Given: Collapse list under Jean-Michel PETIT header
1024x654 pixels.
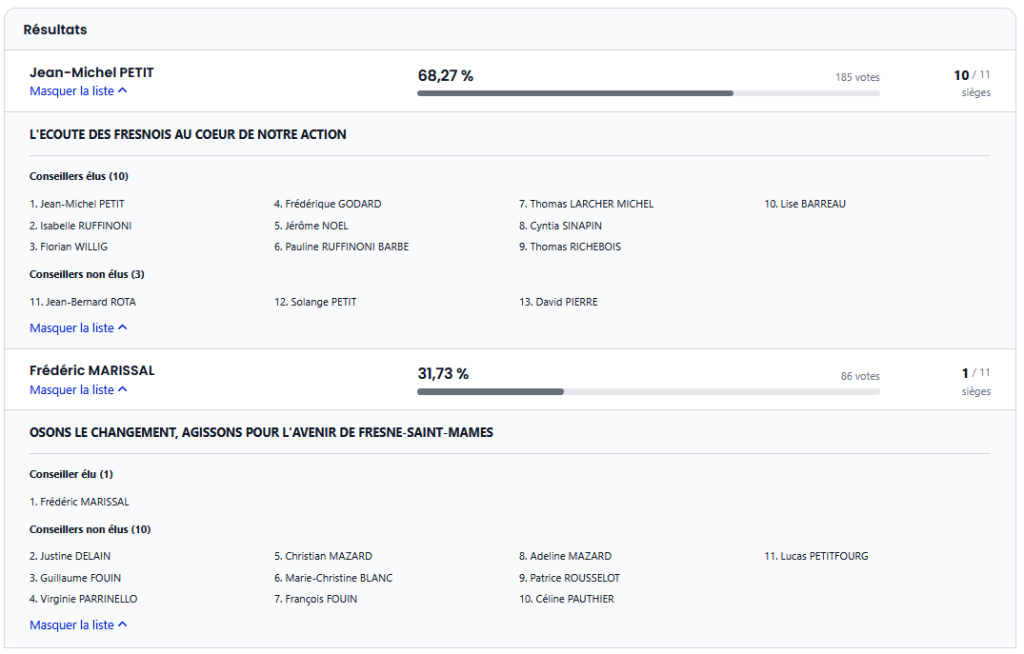Looking at the screenshot, I should click(78, 91).
